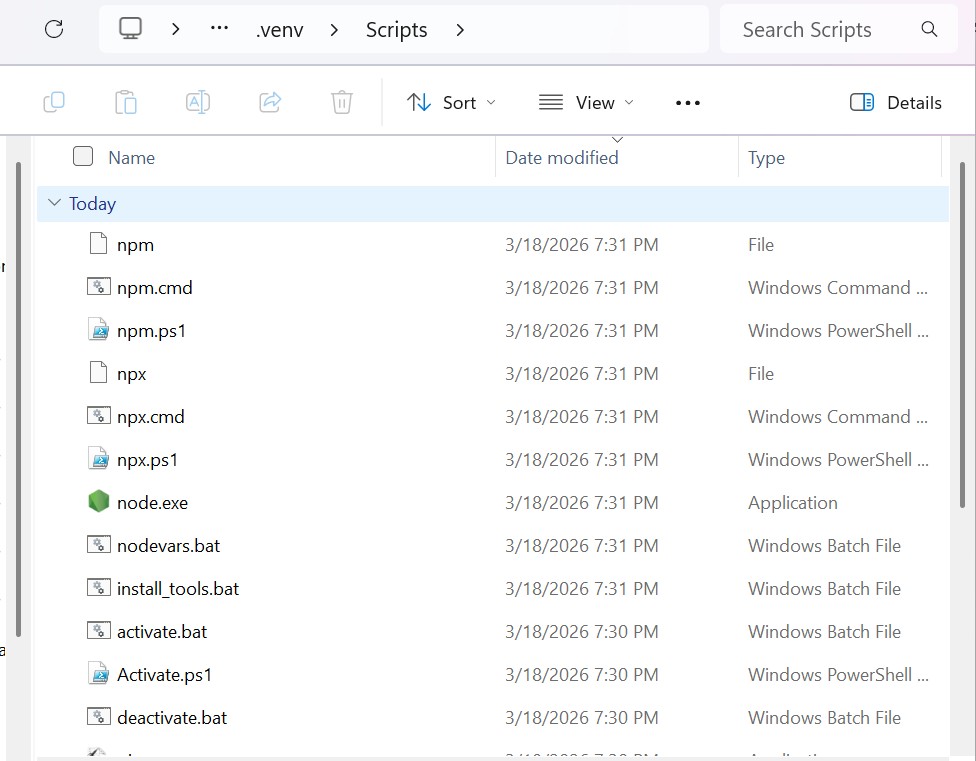Click the Scripts breadcrumb

(396, 30)
